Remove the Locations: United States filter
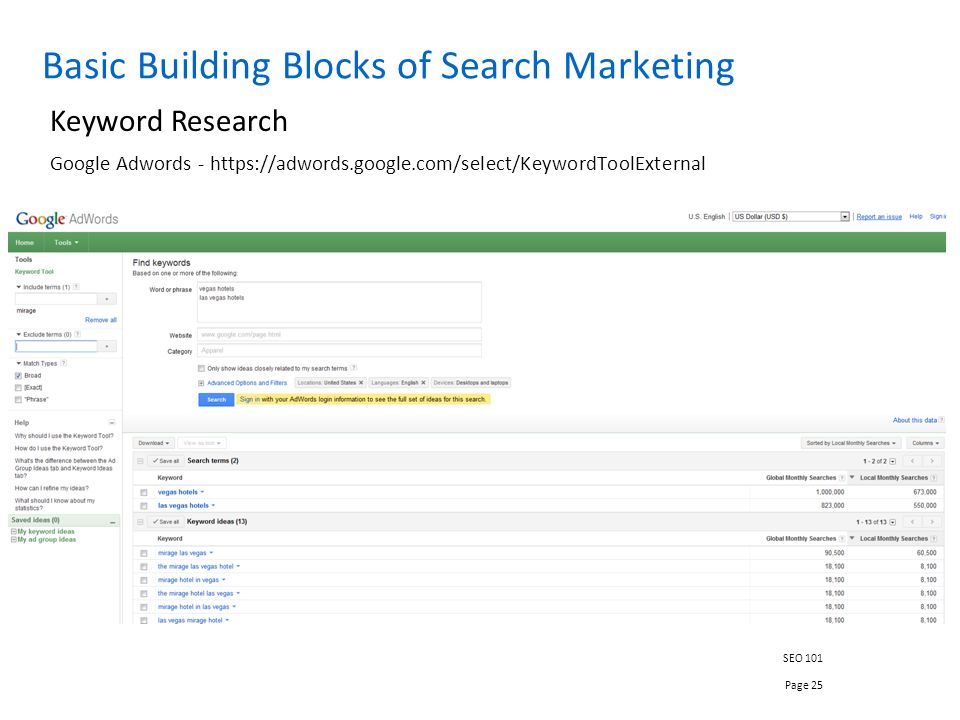960x720 pixels. (361, 383)
